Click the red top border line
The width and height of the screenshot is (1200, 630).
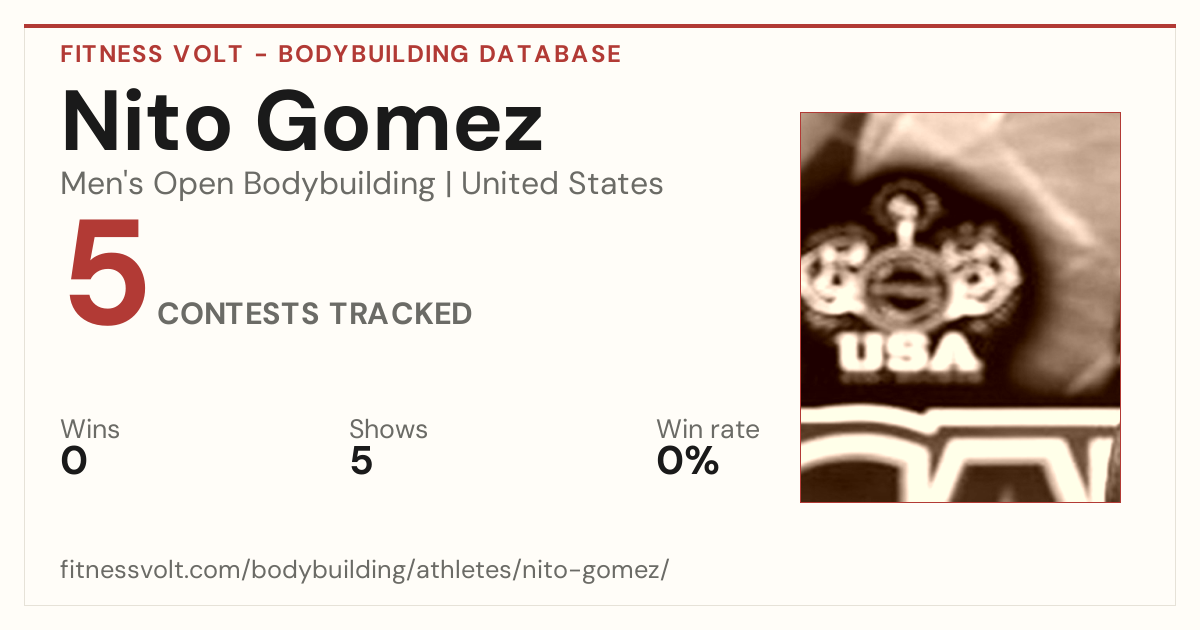pyautogui.click(x=600, y=26)
